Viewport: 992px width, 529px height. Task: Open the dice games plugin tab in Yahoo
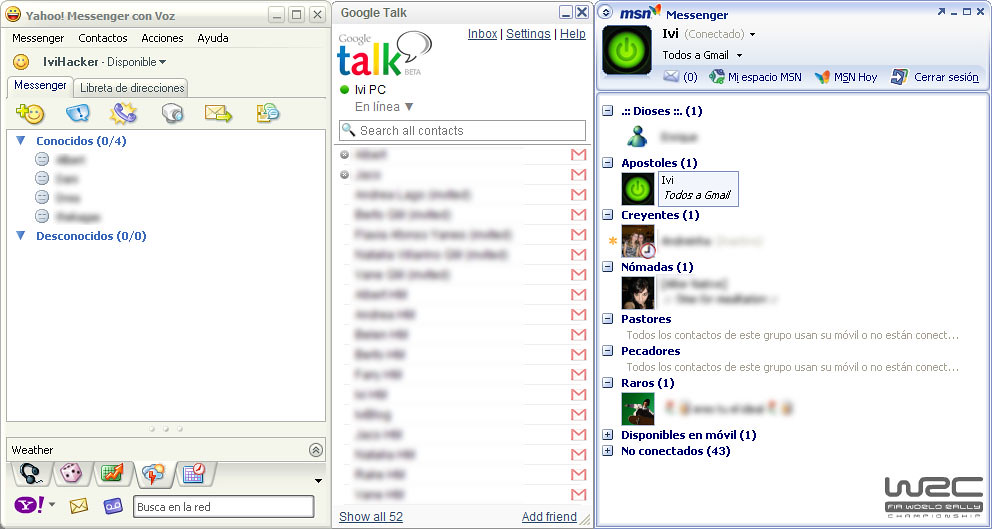[71, 473]
